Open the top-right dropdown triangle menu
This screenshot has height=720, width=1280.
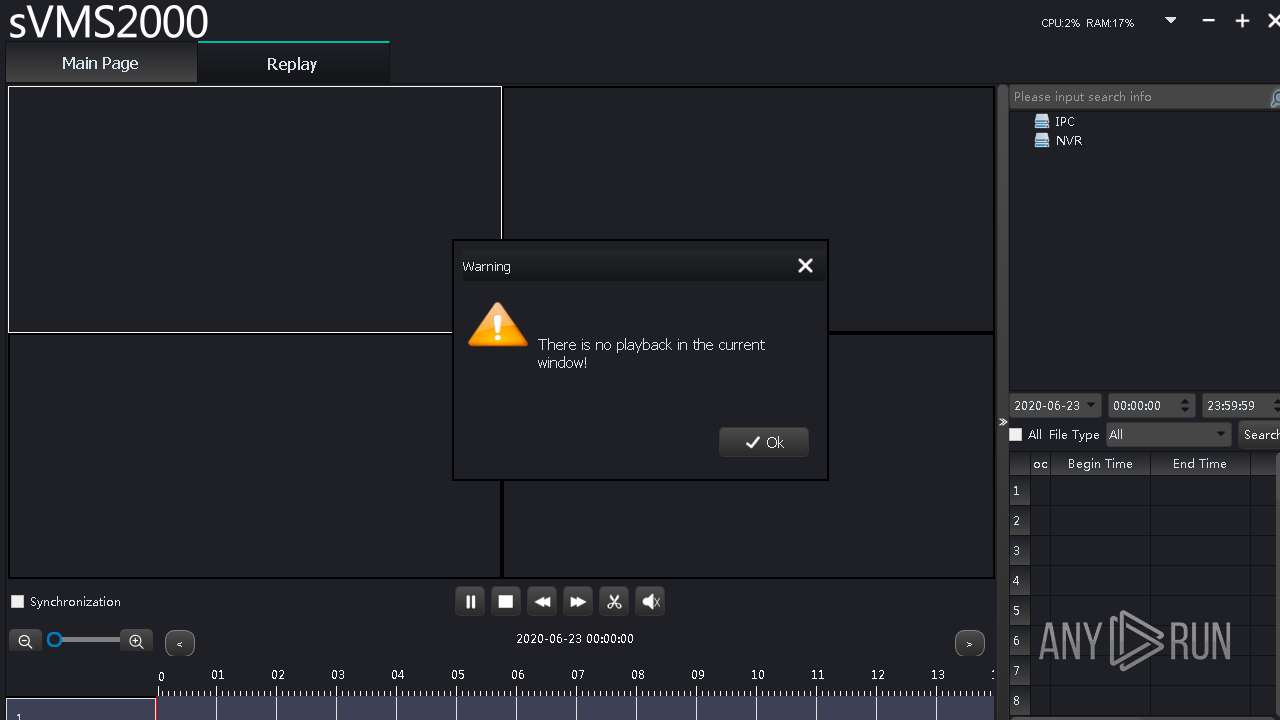(1171, 20)
